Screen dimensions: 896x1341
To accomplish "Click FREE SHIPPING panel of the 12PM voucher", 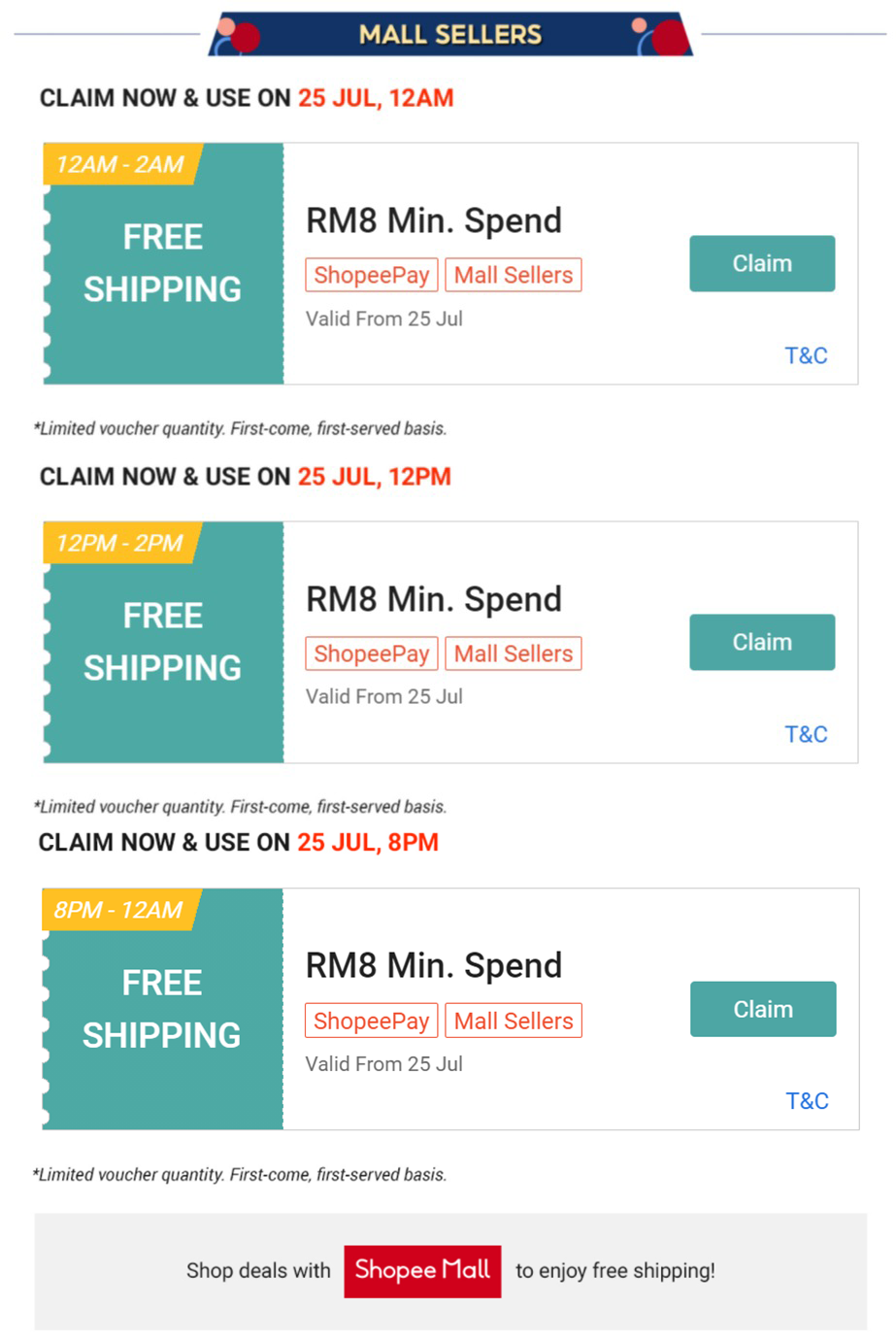I will (x=163, y=642).
